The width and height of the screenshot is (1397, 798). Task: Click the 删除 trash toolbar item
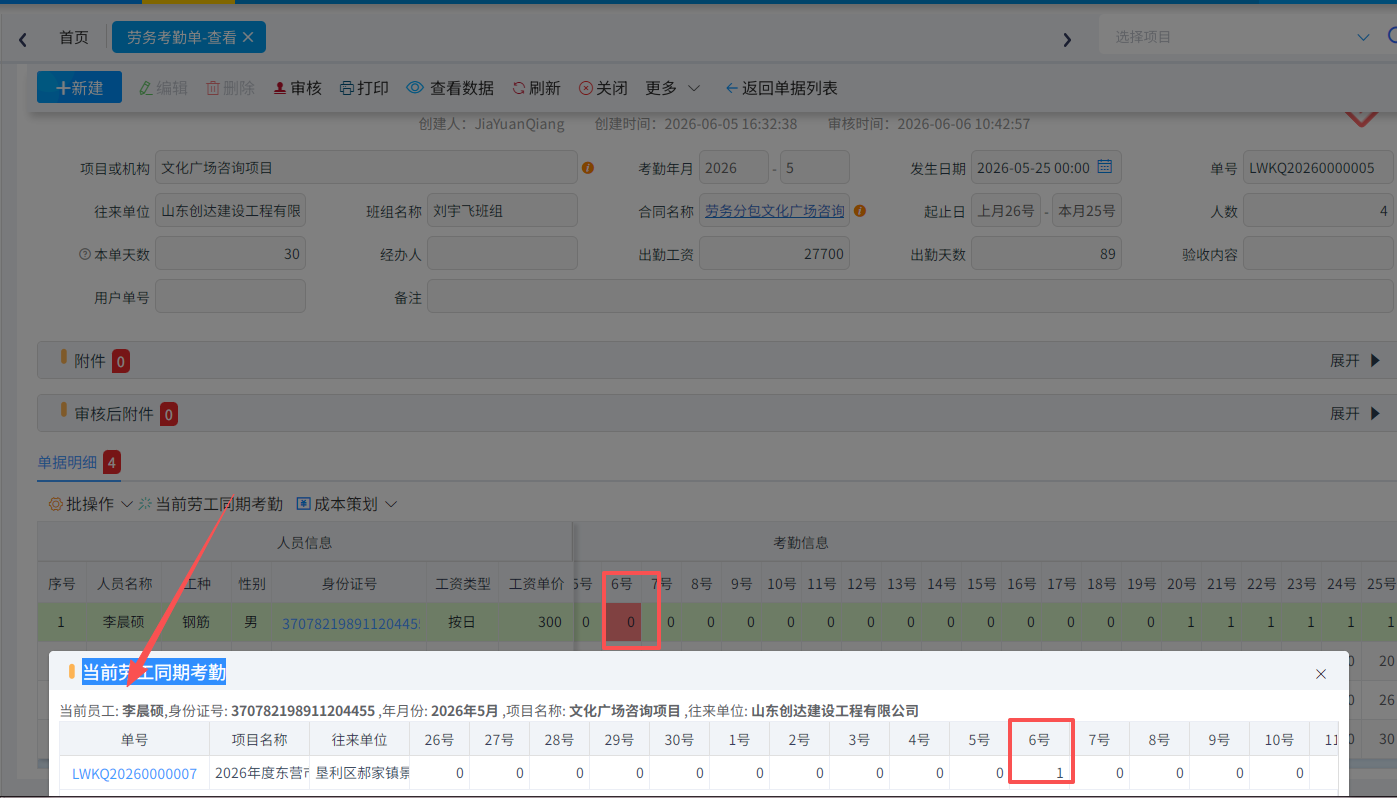coord(230,88)
